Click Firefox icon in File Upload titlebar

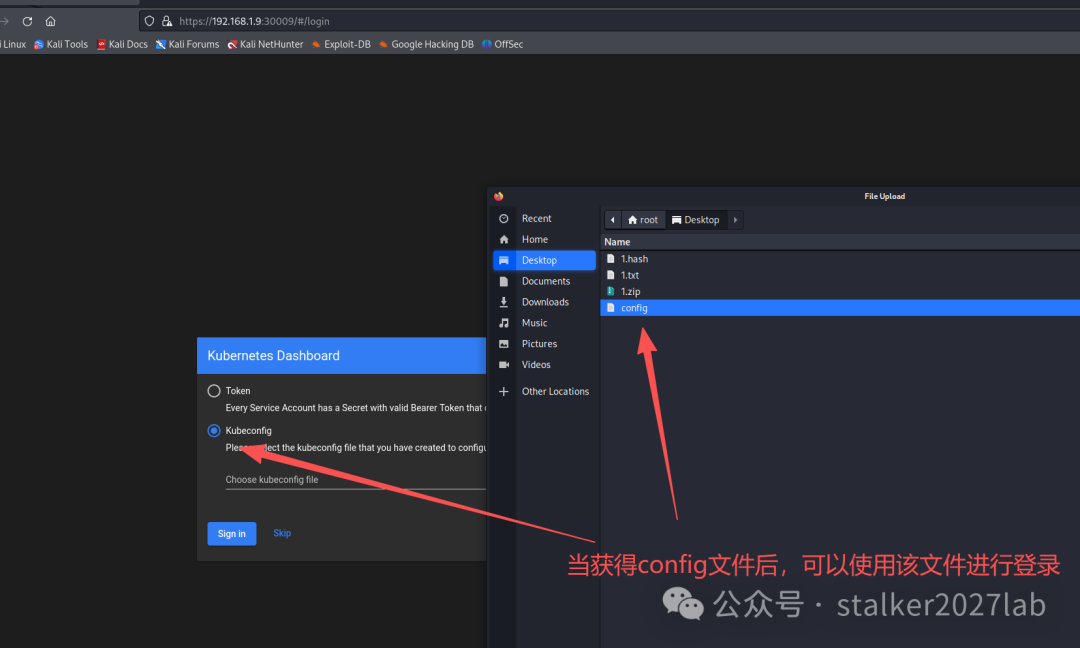[x=499, y=196]
